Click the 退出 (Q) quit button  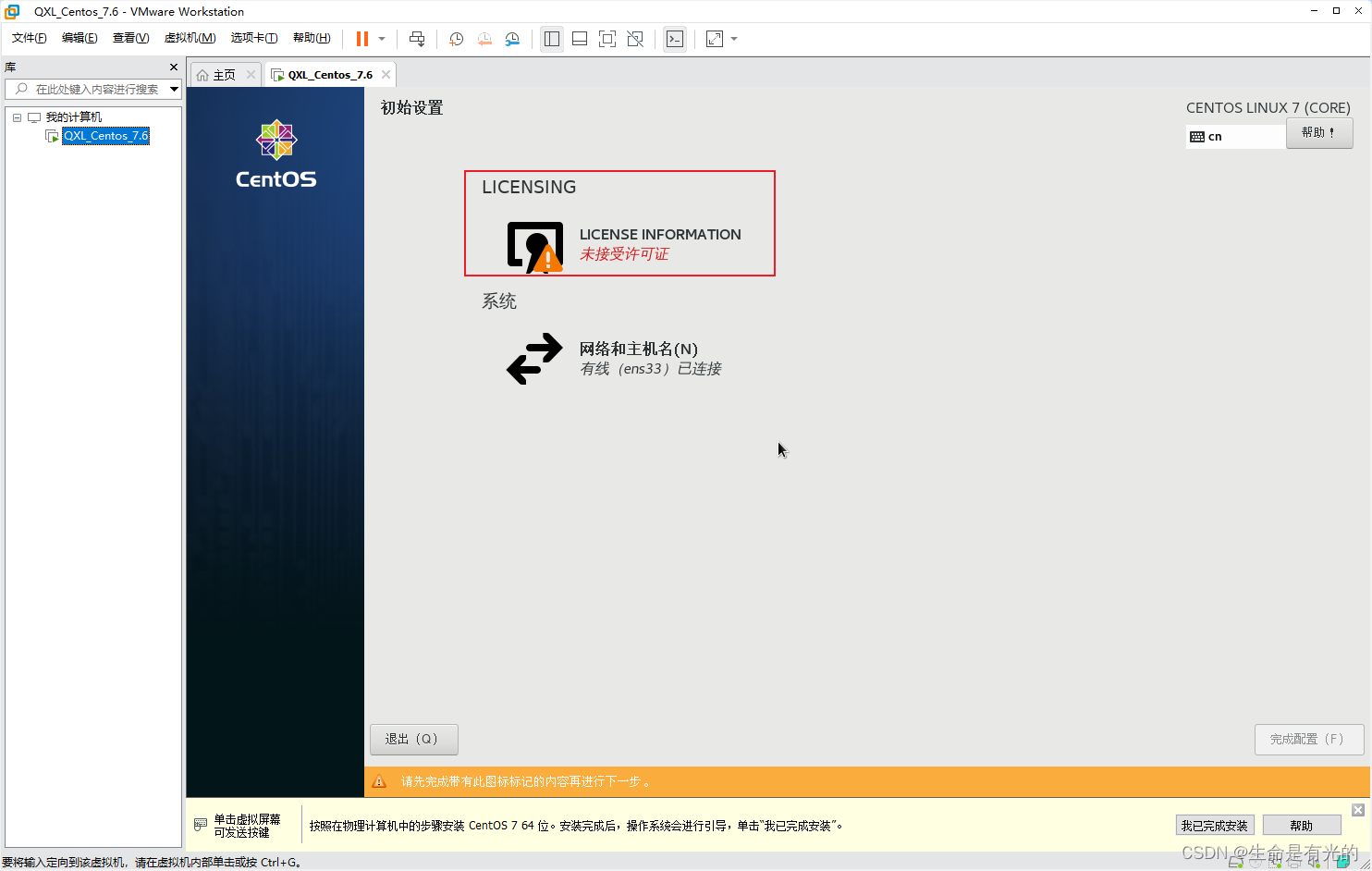(x=413, y=740)
